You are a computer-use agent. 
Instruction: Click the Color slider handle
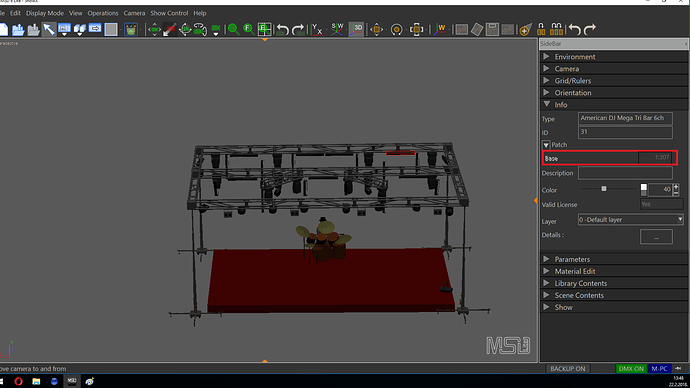point(604,189)
